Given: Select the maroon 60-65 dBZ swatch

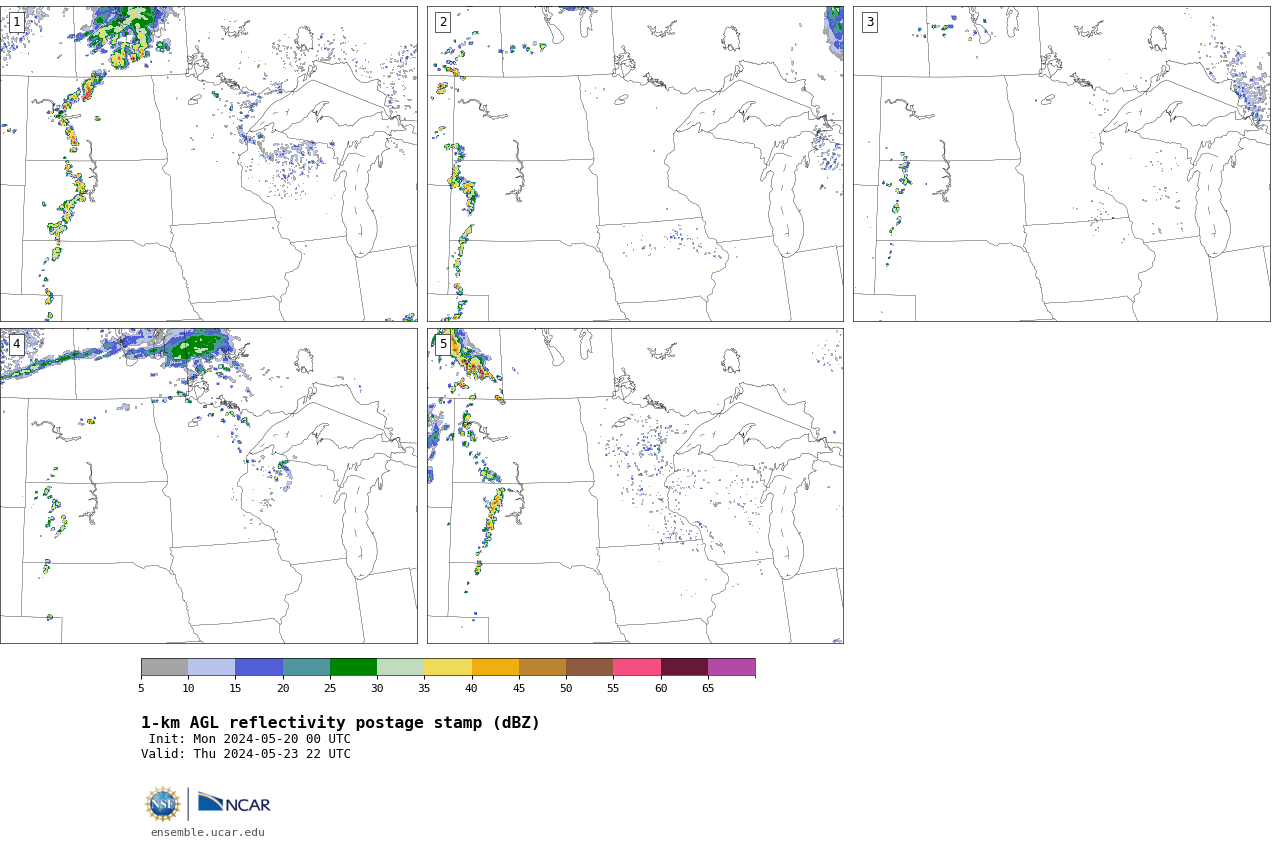Looking at the screenshot, I should 684,667.
